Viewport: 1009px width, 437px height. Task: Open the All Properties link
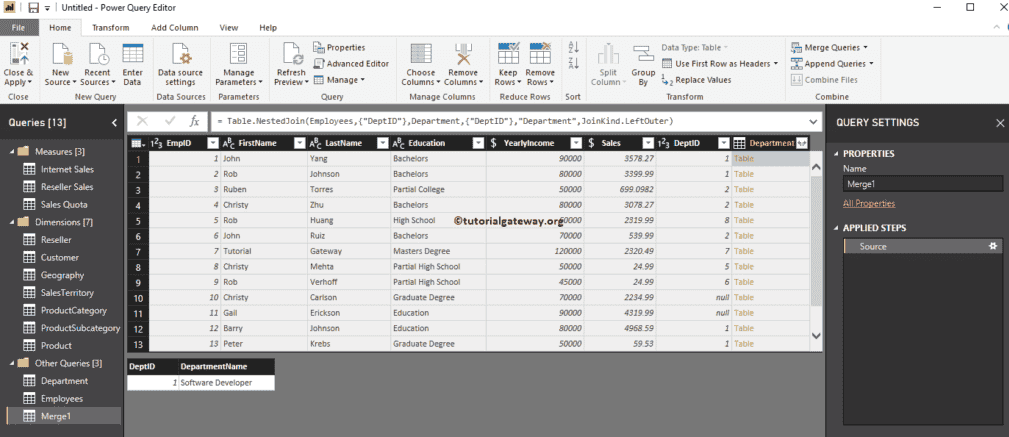tap(869, 203)
